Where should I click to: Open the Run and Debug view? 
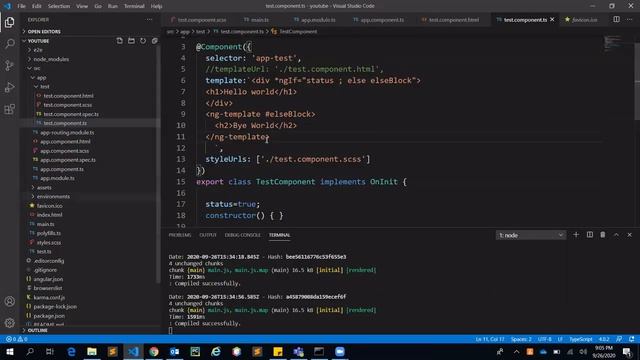9,87
